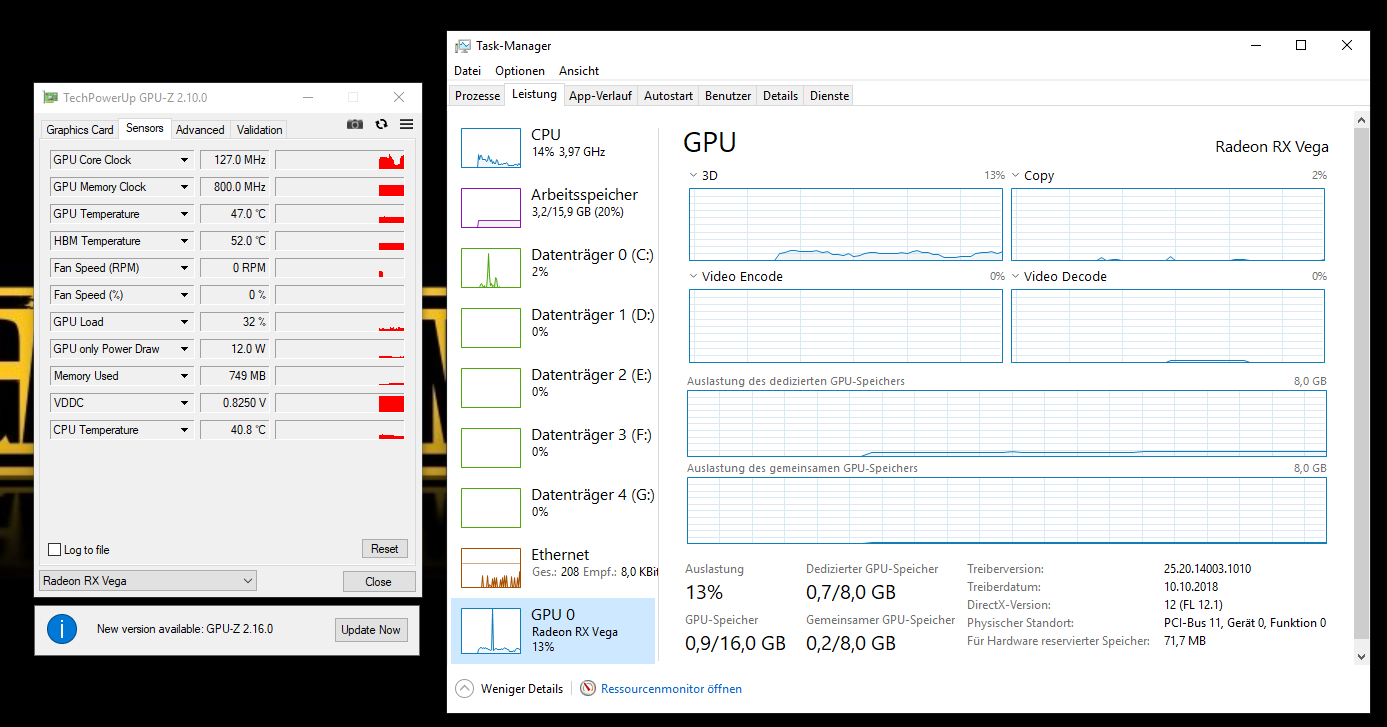Switch to Graphics Card tab in GPU-Z
The height and width of the screenshot is (727, 1387).
(x=80, y=130)
